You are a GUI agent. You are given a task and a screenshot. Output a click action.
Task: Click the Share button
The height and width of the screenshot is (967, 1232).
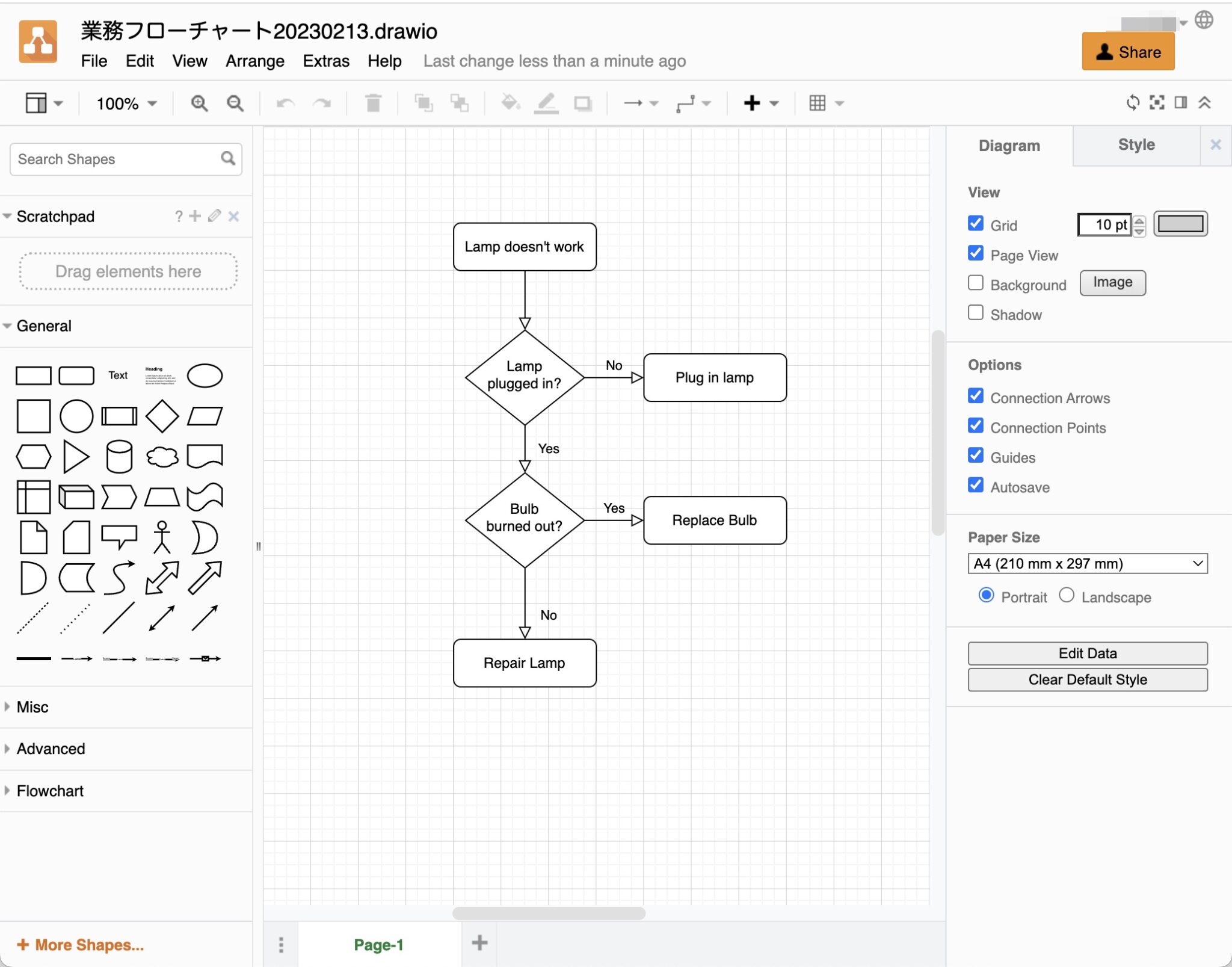pyautogui.click(x=1128, y=52)
